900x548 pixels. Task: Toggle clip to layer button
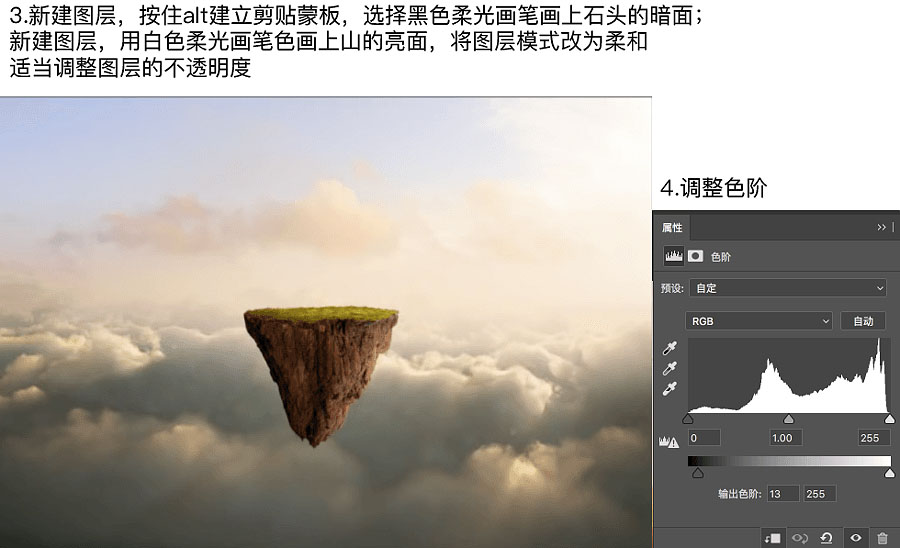click(x=771, y=538)
